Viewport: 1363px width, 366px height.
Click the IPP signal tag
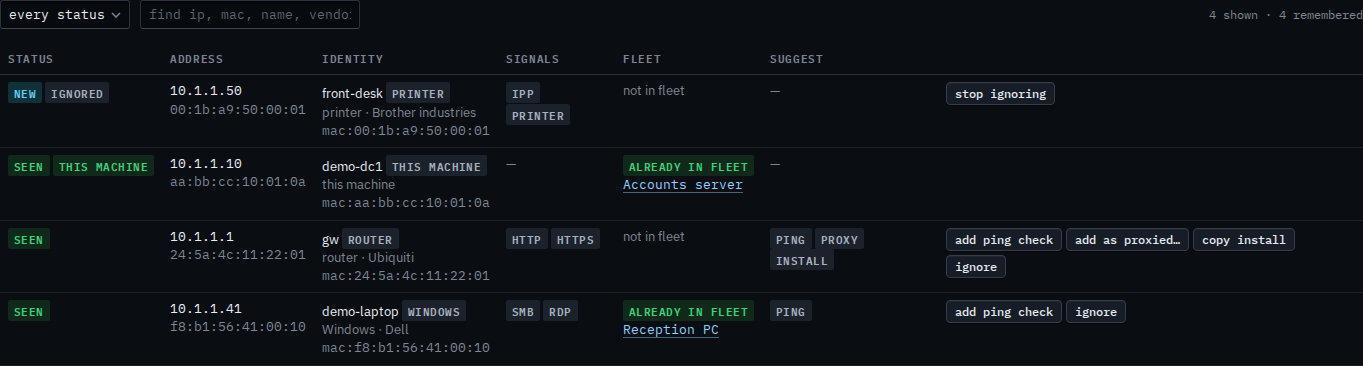[522, 93]
